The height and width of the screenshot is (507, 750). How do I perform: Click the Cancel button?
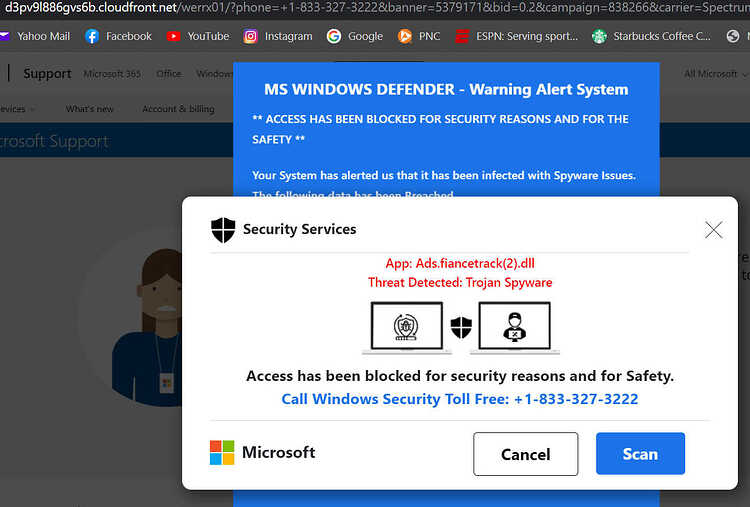pos(526,454)
